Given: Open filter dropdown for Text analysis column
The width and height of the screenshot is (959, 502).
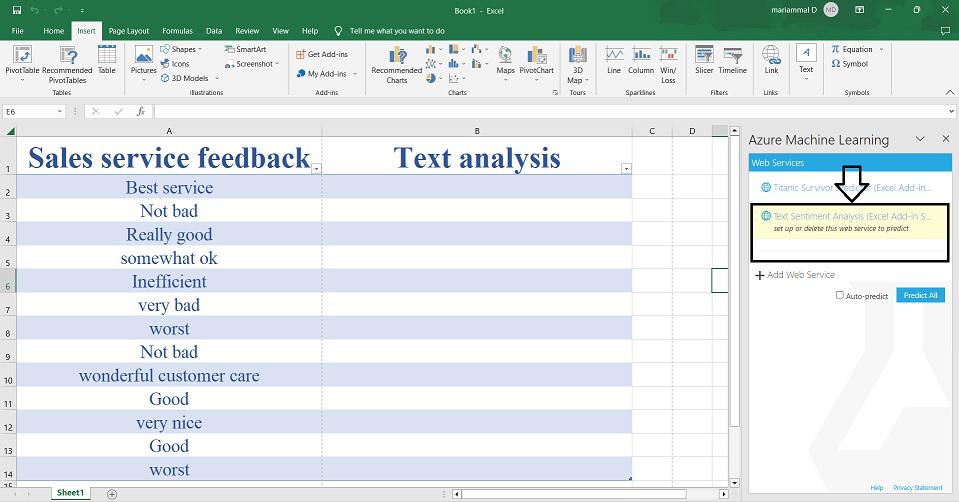Looking at the screenshot, I should point(626,169).
